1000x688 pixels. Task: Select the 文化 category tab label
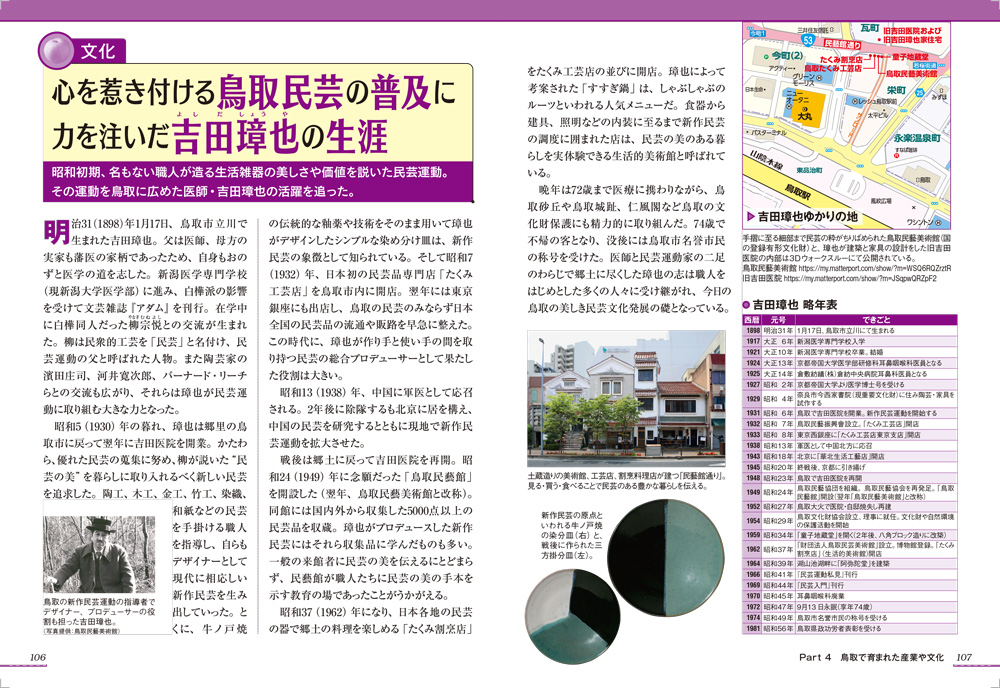click(98, 51)
